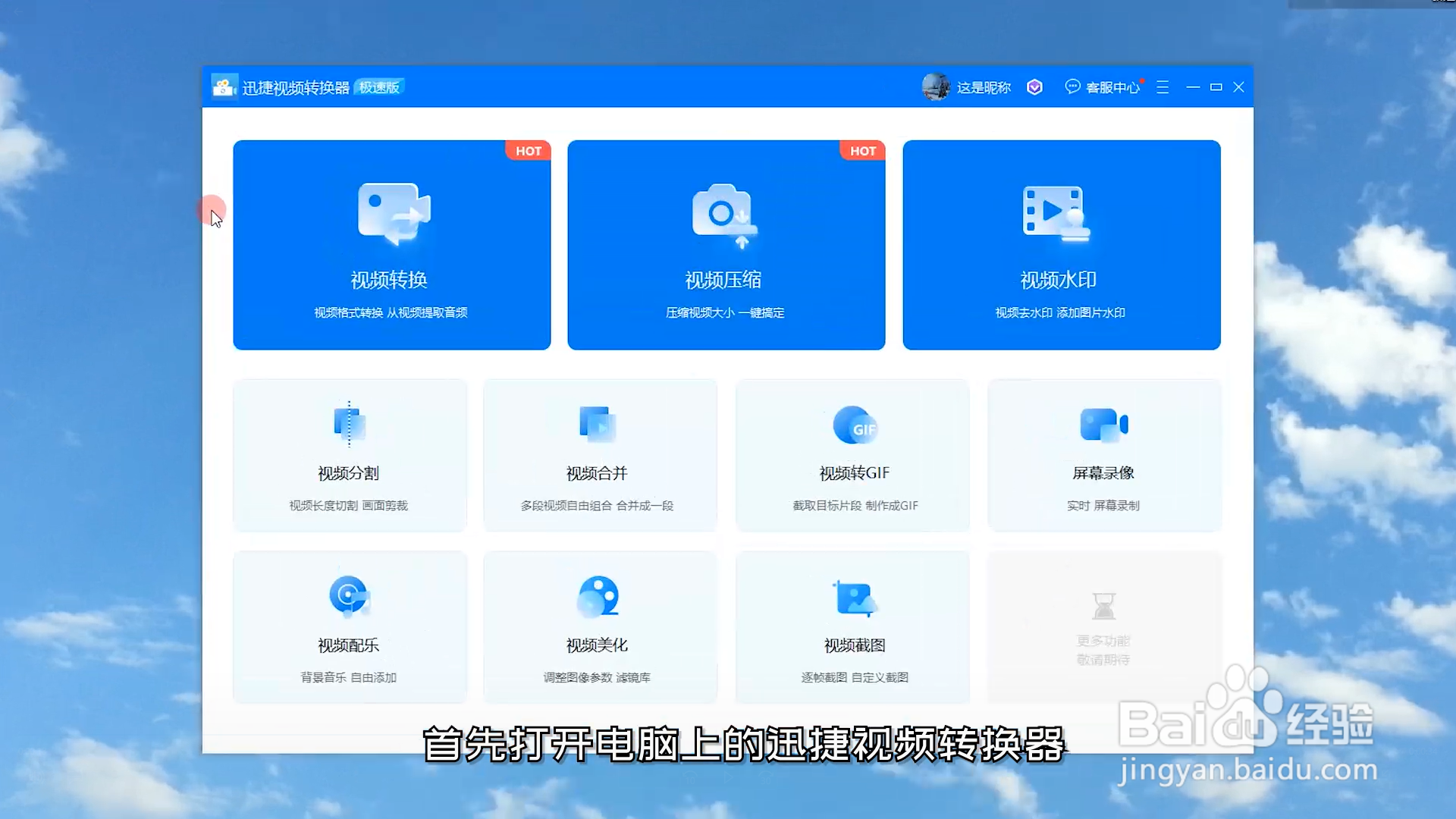Open the 视频配乐 background music tool
Viewport: 1456px width, 819px height.
point(349,626)
